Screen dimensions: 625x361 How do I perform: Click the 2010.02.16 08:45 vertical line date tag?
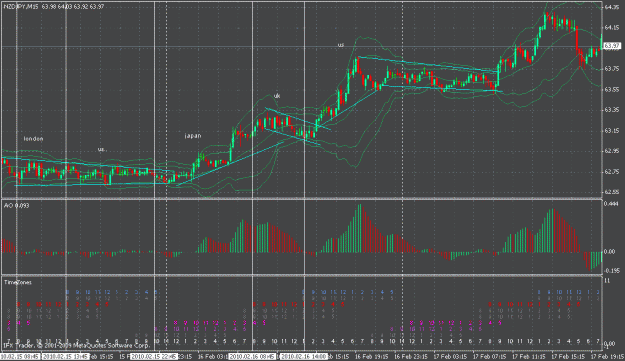point(252,357)
